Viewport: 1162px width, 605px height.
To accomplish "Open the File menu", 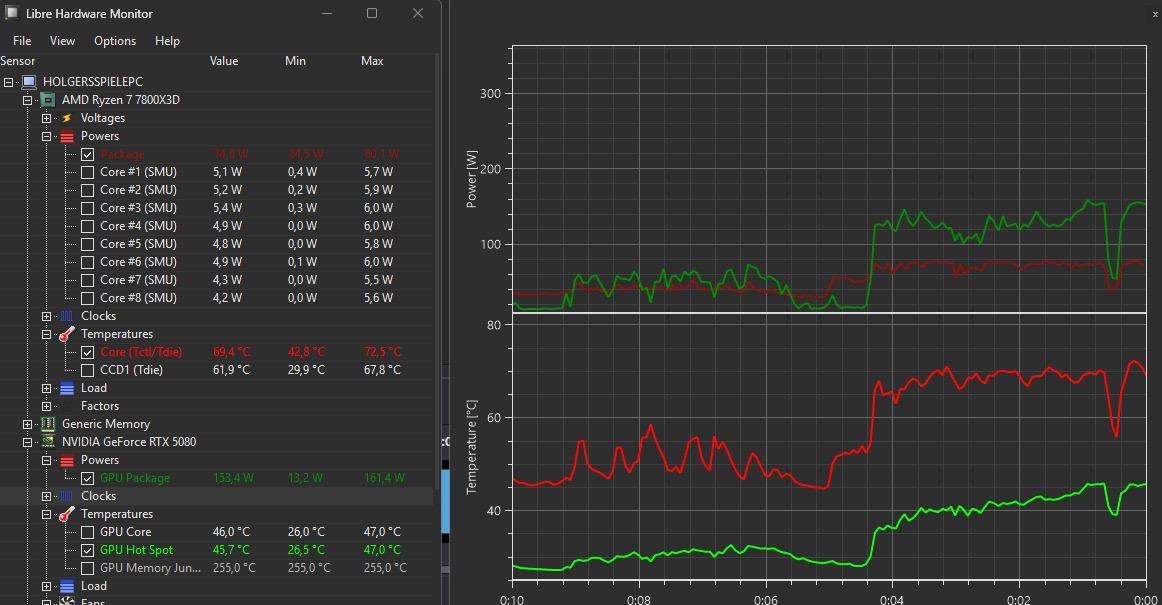I will click(22, 41).
